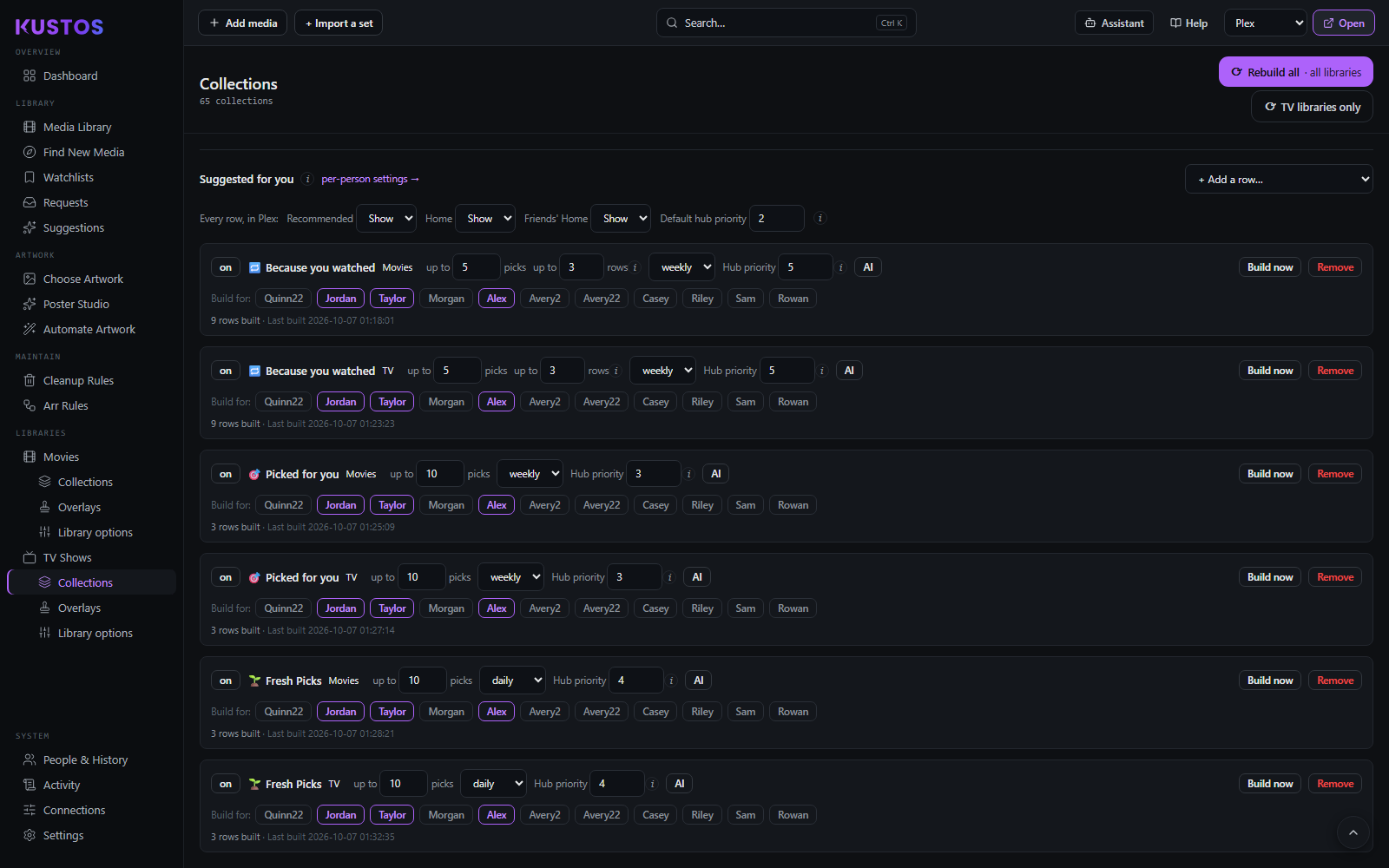This screenshot has width=1389, height=868.
Task: Open Connections page
Action: pos(74,810)
